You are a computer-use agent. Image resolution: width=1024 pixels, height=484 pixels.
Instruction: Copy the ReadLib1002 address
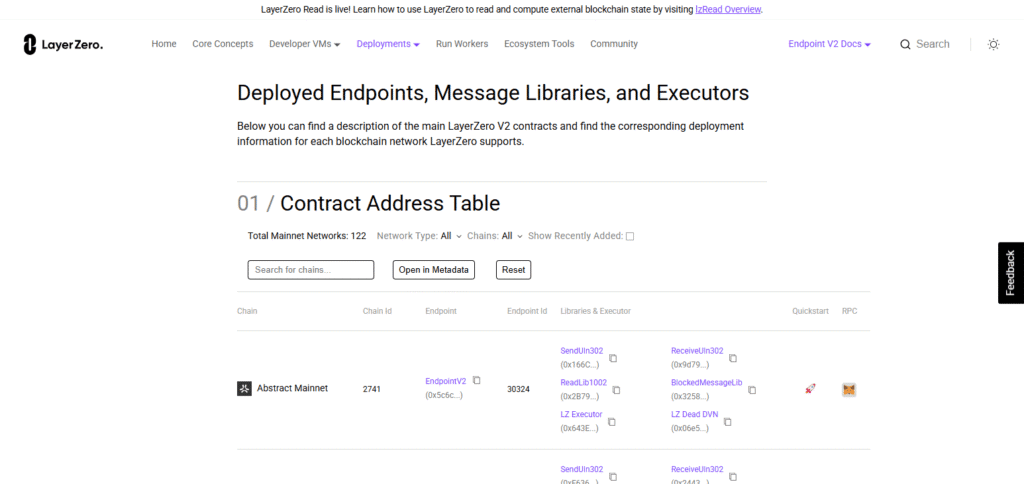616,390
